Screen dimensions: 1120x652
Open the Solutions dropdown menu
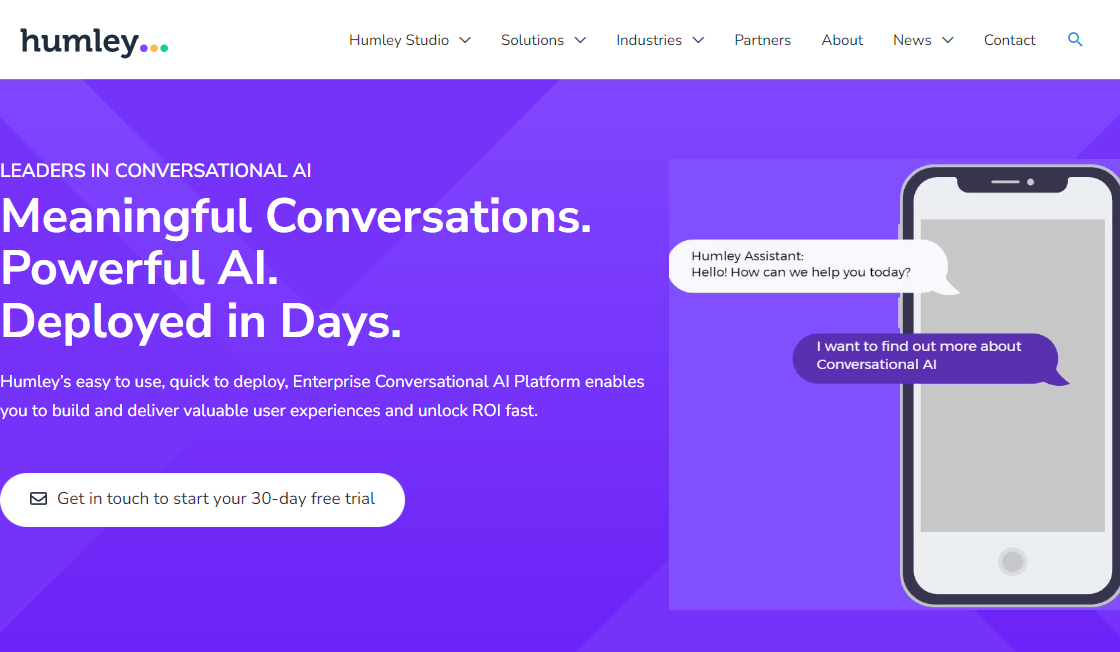coord(534,40)
